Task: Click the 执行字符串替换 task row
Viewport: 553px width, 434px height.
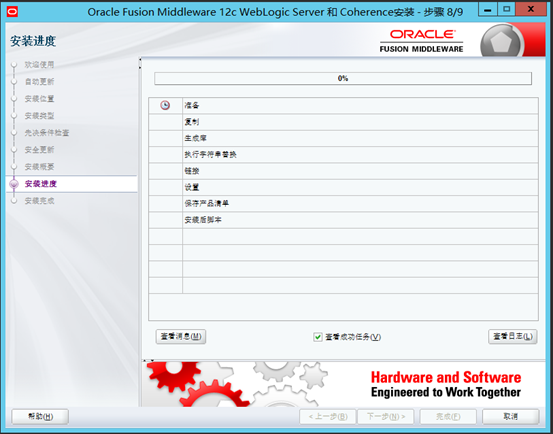Action: pyautogui.click(x=343, y=154)
